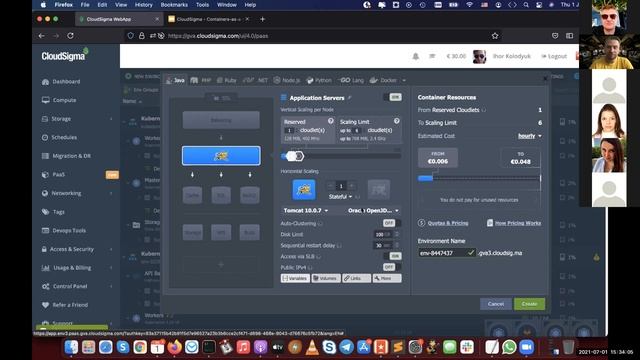Click the Reserved cloudlets help icon
The height and width of the screenshot is (360, 640).
[x=331, y=121]
